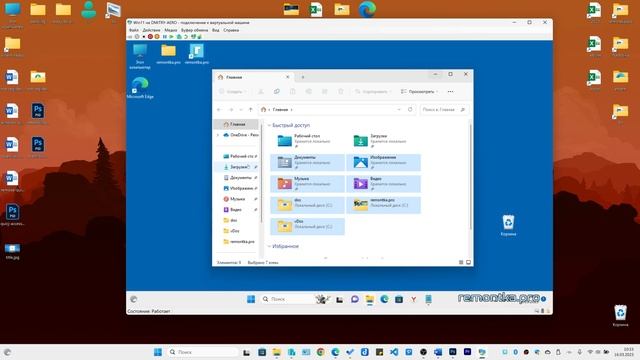Open the Создать dropdown in Explorer toolbar
The image size is (640, 360).
coord(232,92)
